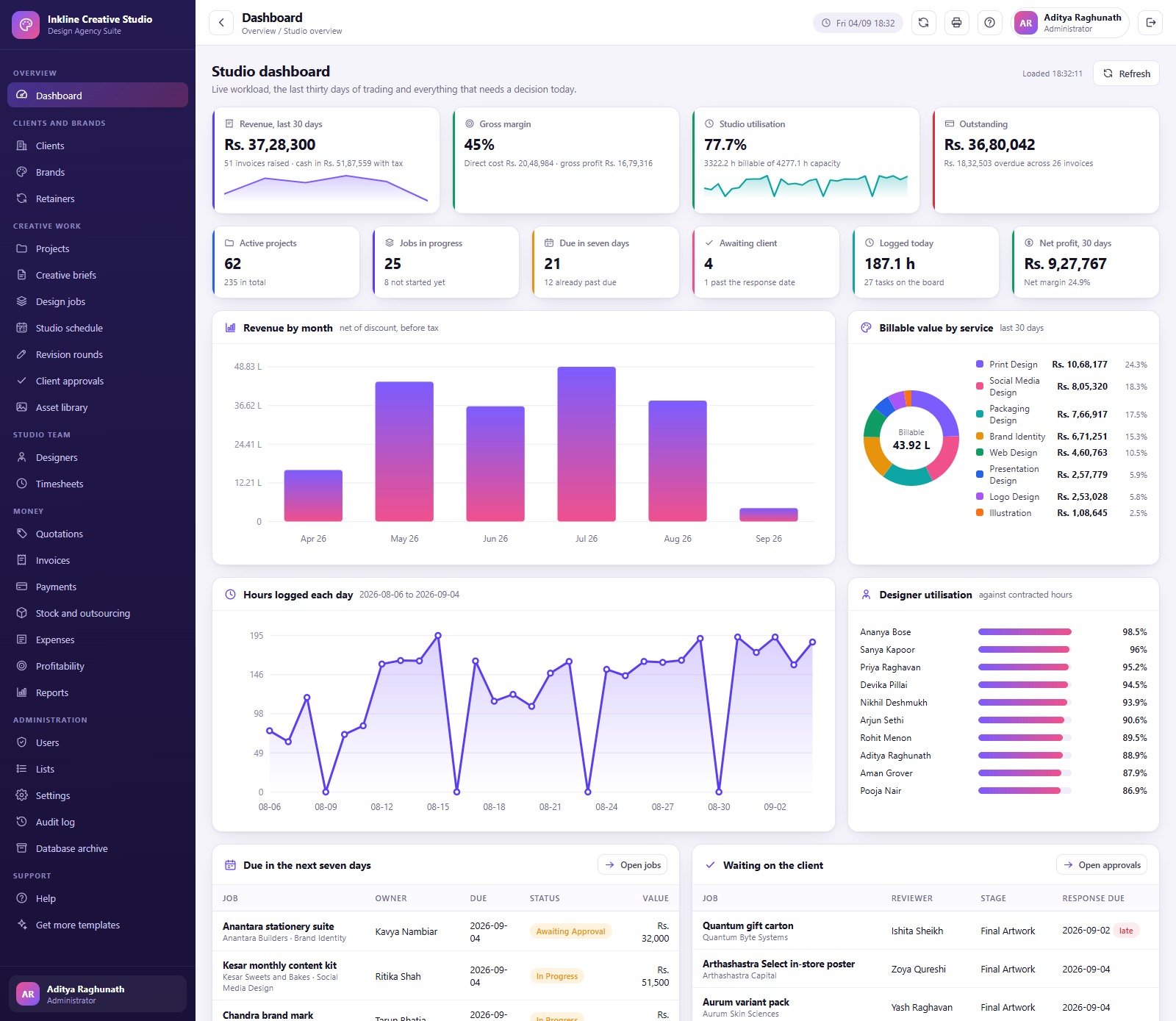This screenshot has width=1176, height=1021.
Task: Click the Inkline Creative Studio palette logo
Action: (26, 24)
